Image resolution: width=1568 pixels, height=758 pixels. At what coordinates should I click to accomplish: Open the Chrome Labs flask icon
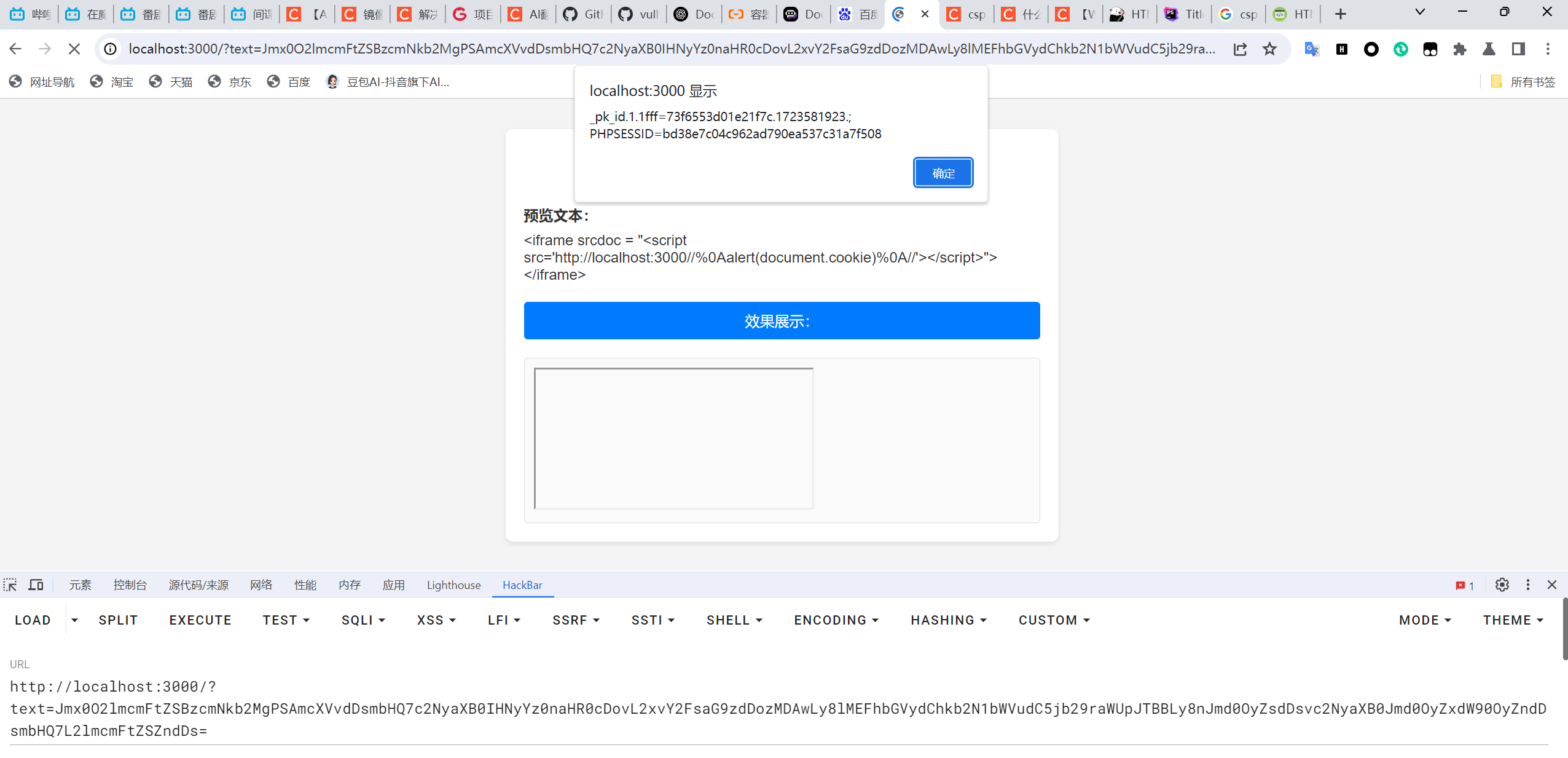point(1489,49)
